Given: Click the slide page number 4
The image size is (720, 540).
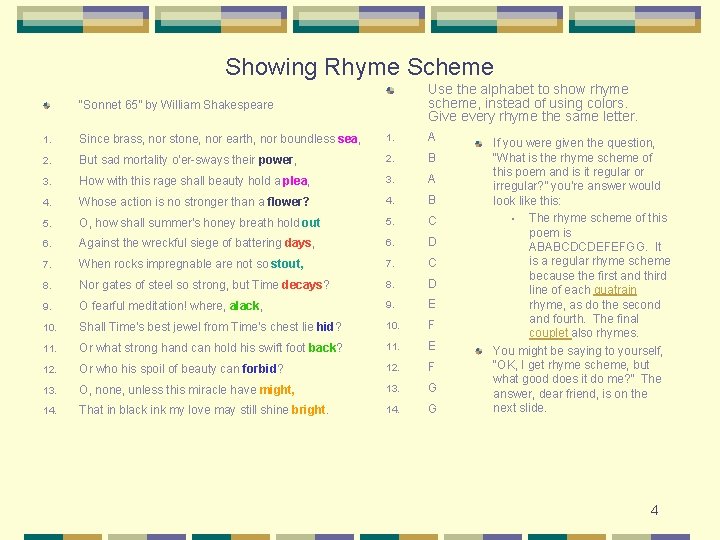Looking at the screenshot, I should [655, 511].
